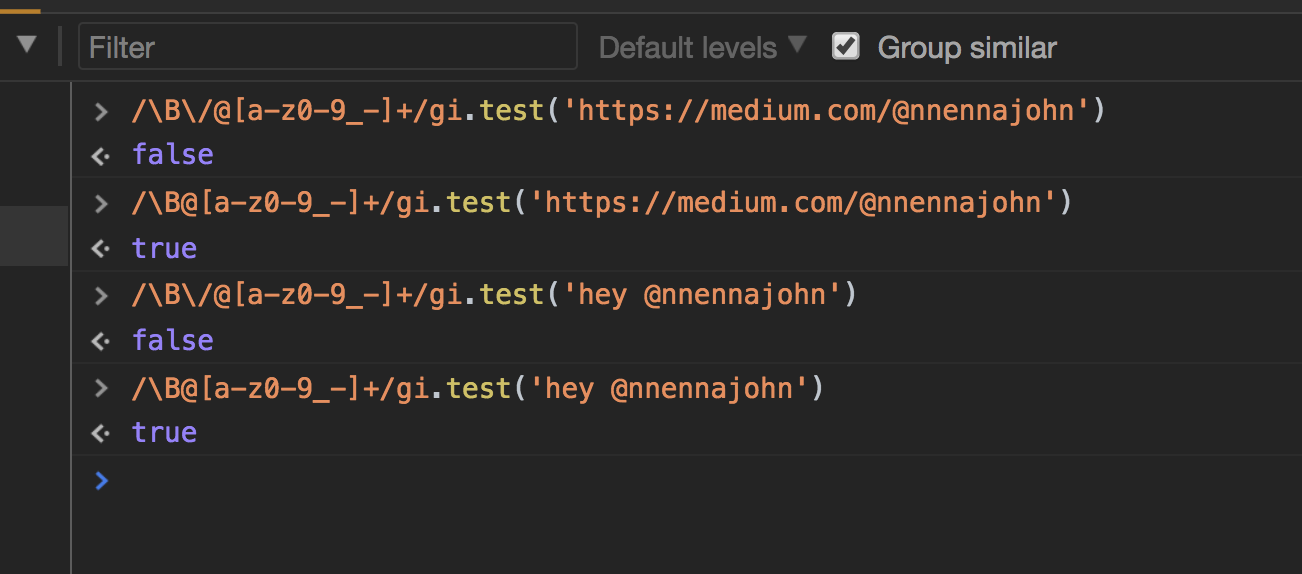Select the last true result value
The height and width of the screenshot is (574, 1302).
coord(164,432)
